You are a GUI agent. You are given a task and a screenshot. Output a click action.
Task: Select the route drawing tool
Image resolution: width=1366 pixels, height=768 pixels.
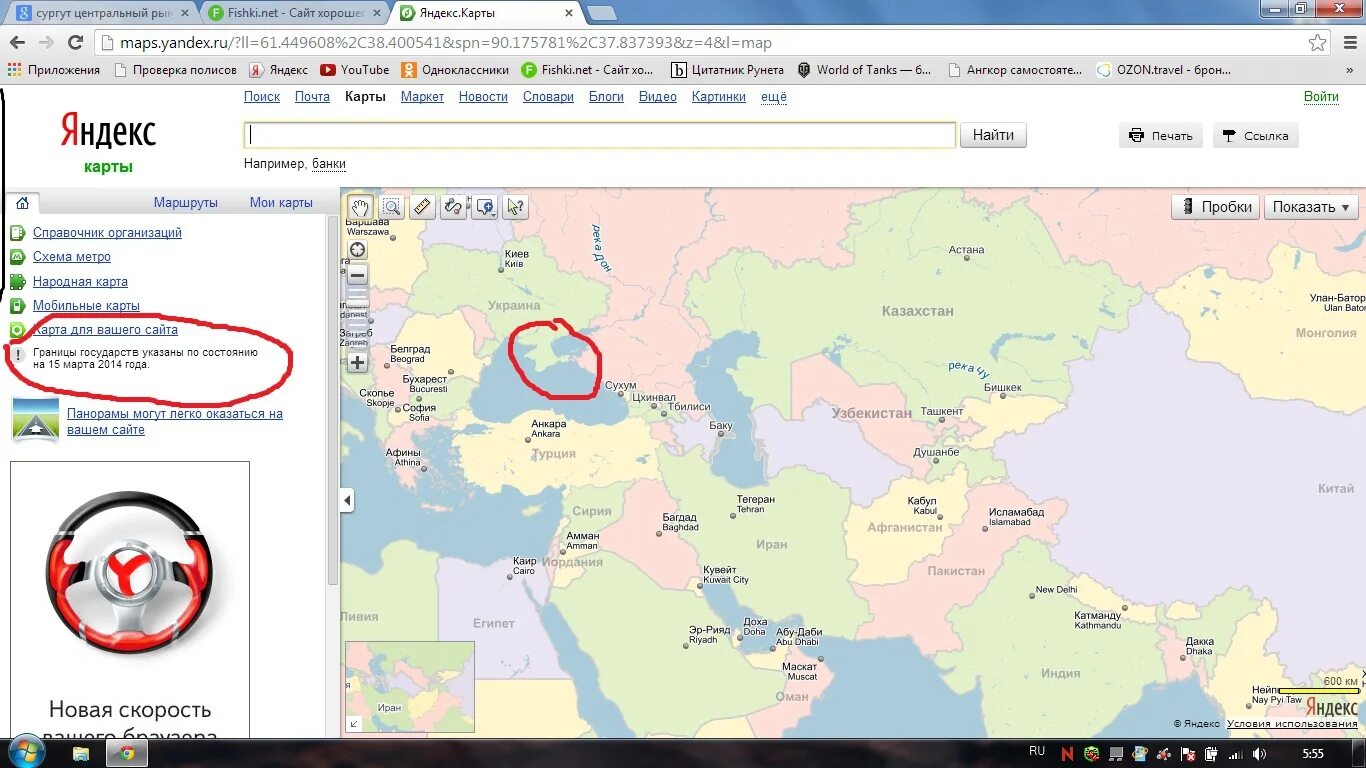tap(453, 207)
